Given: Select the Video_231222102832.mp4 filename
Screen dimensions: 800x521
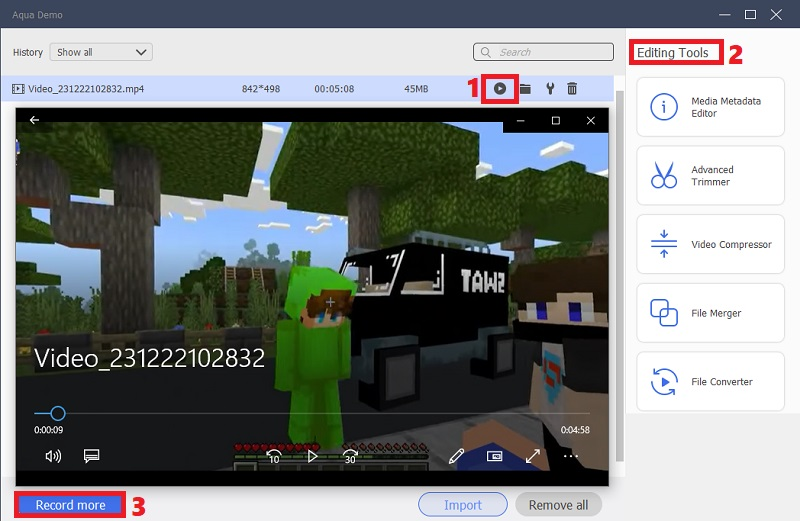Looking at the screenshot, I should pos(86,89).
